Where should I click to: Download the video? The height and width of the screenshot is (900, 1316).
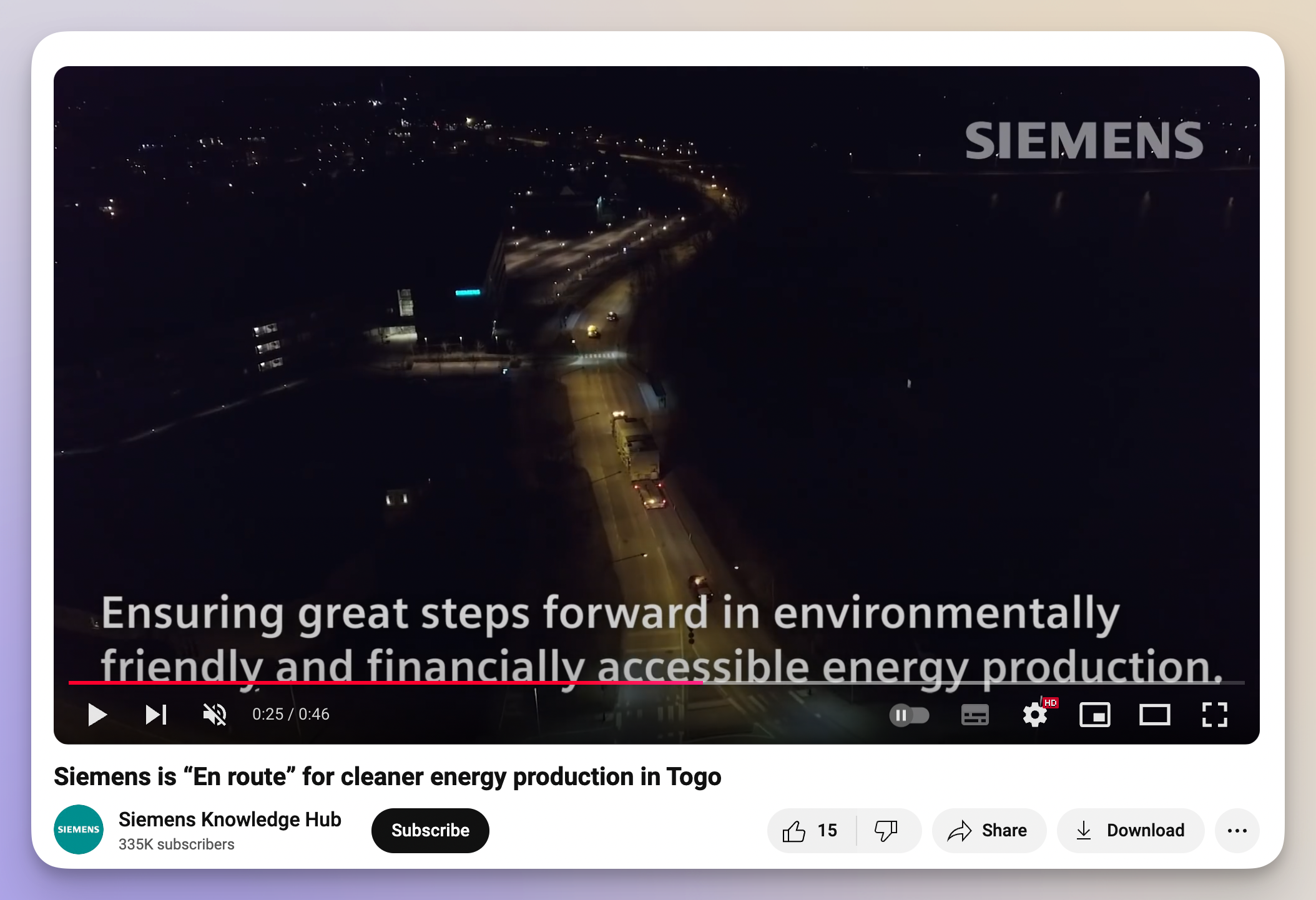(x=1131, y=831)
